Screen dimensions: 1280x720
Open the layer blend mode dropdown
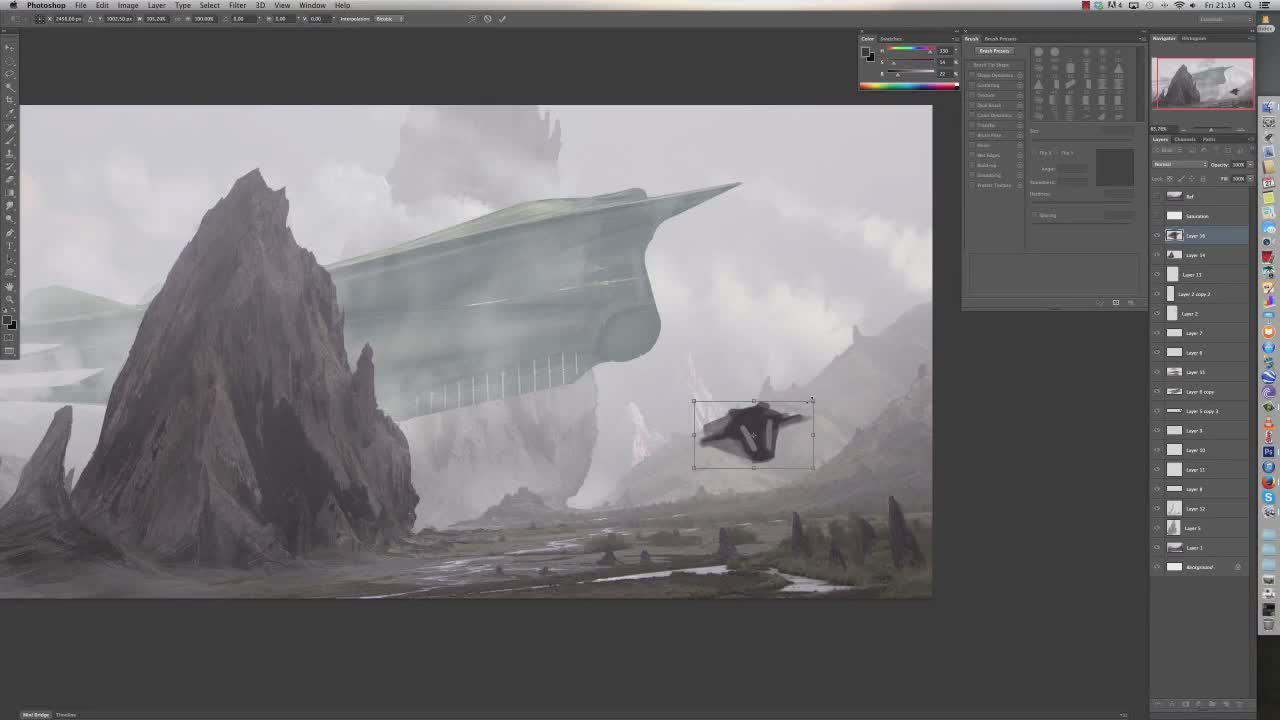tap(1179, 164)
